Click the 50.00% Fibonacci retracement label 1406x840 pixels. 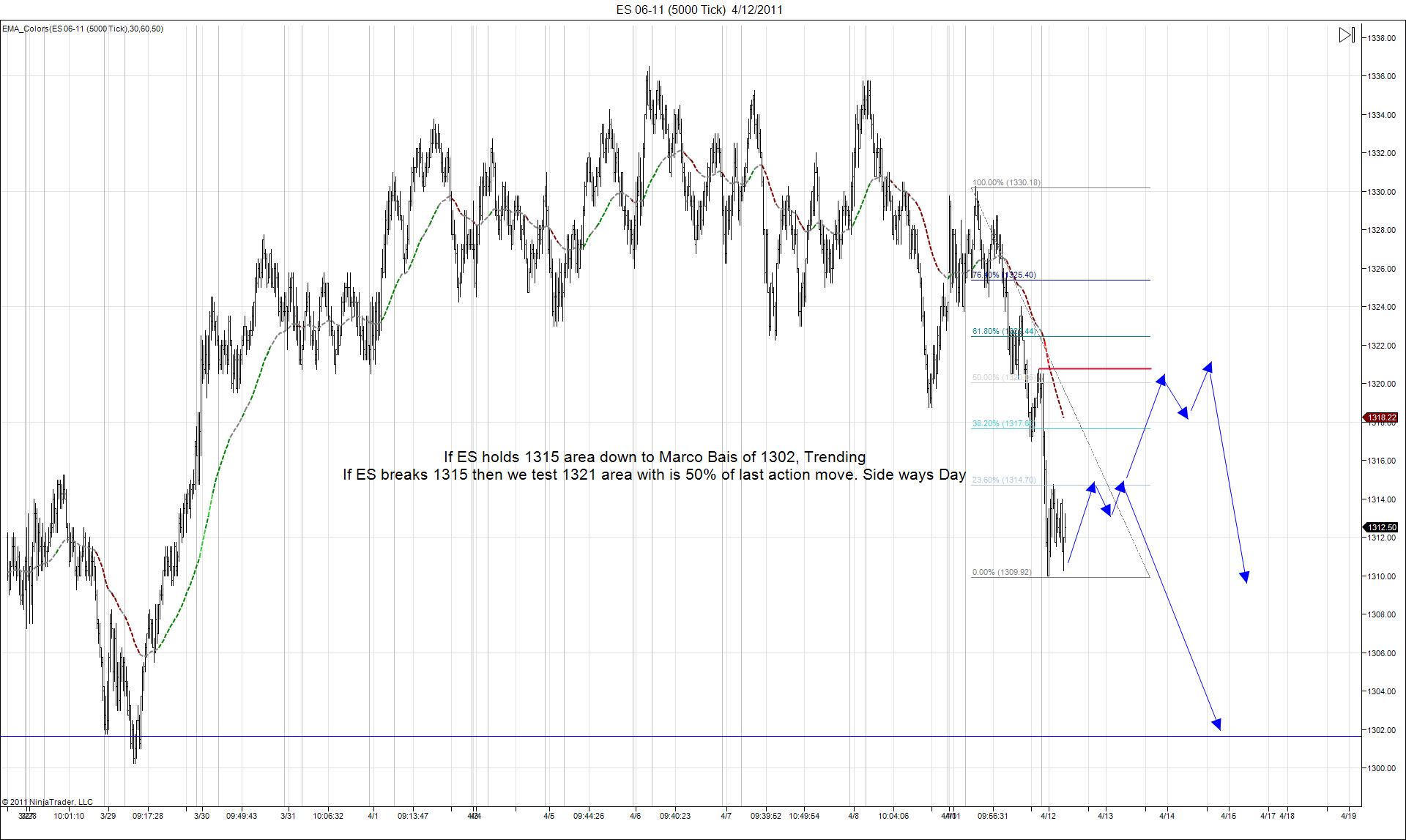(1004, 377)
